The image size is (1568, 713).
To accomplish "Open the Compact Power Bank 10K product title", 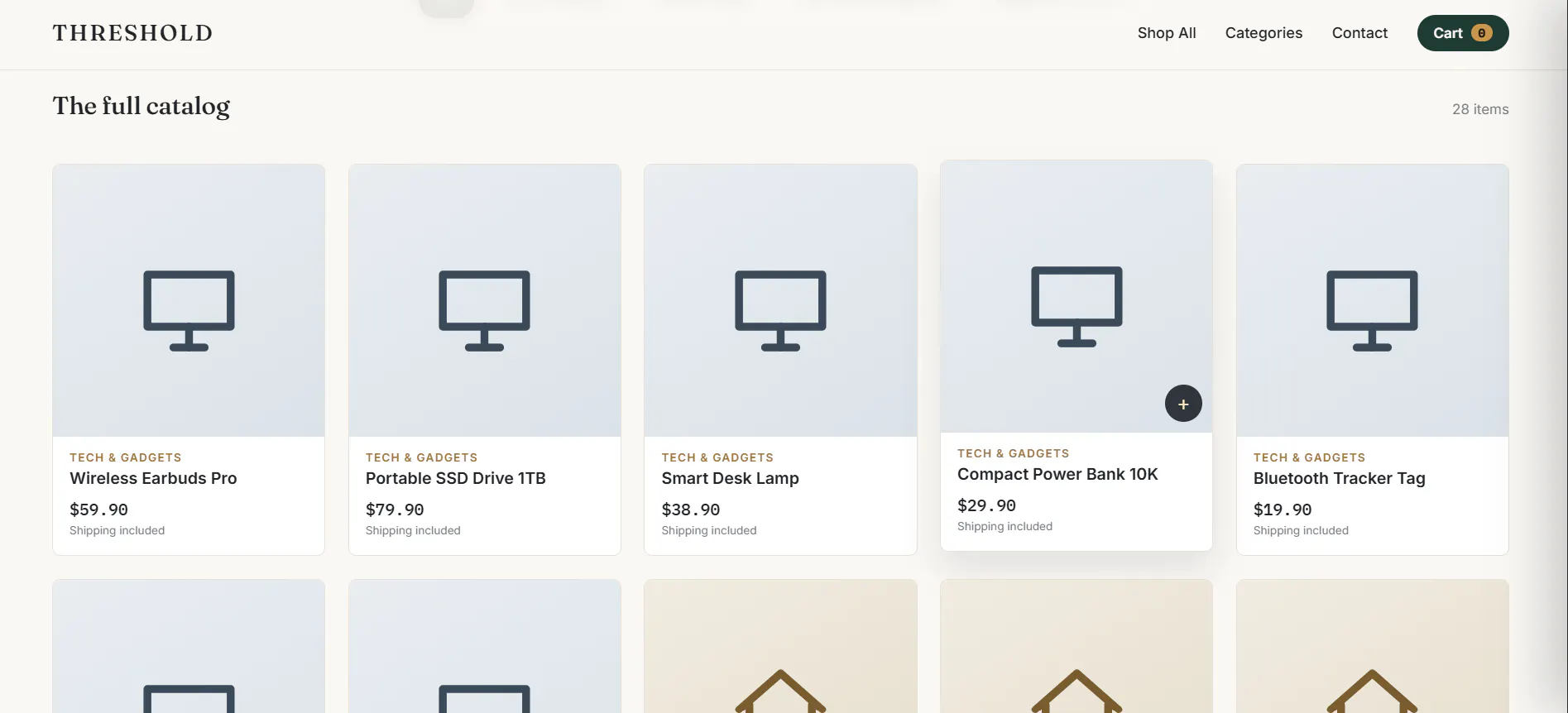I will coord(1057,474).
